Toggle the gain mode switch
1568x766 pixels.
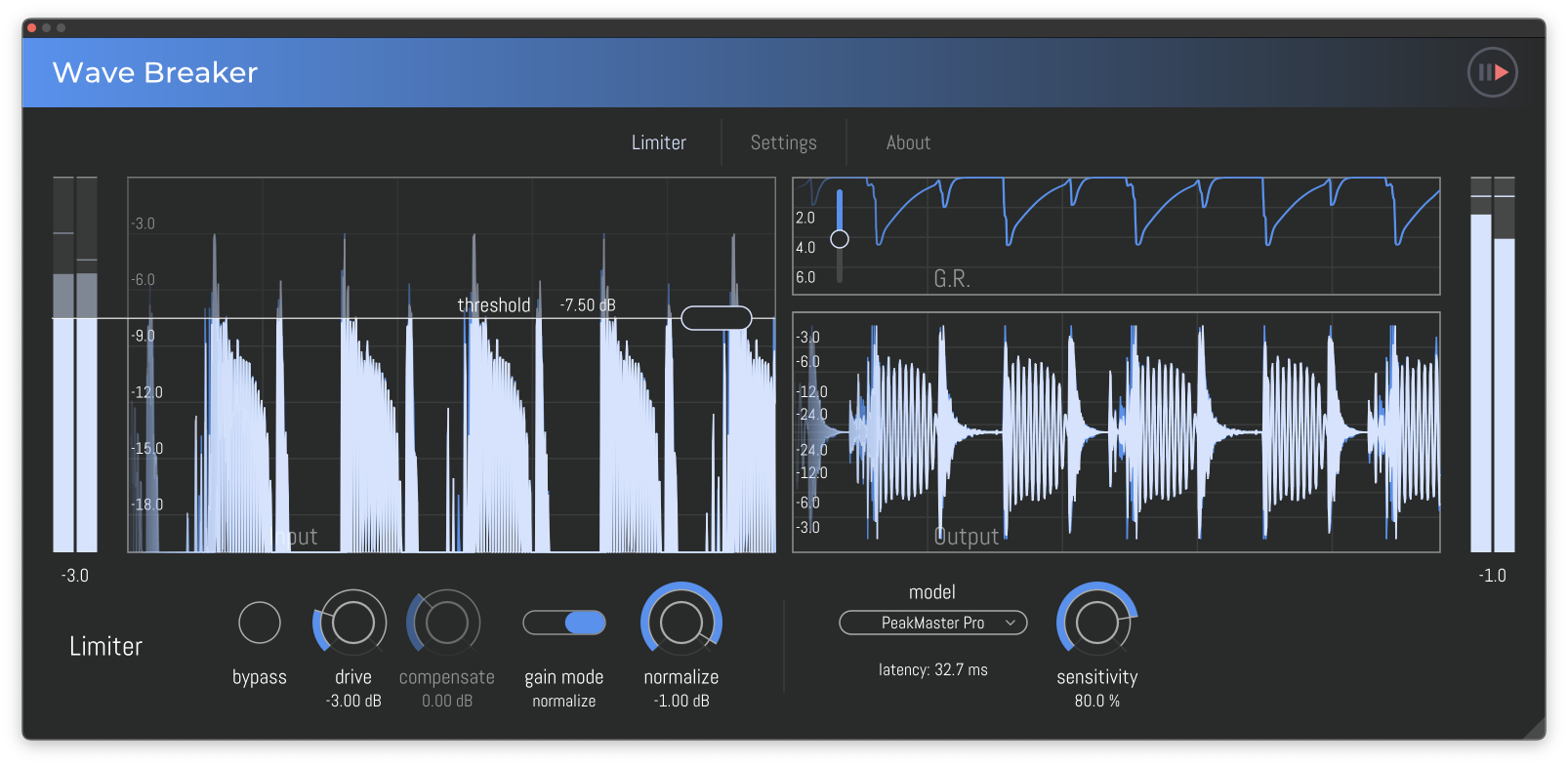coord(564,623)
